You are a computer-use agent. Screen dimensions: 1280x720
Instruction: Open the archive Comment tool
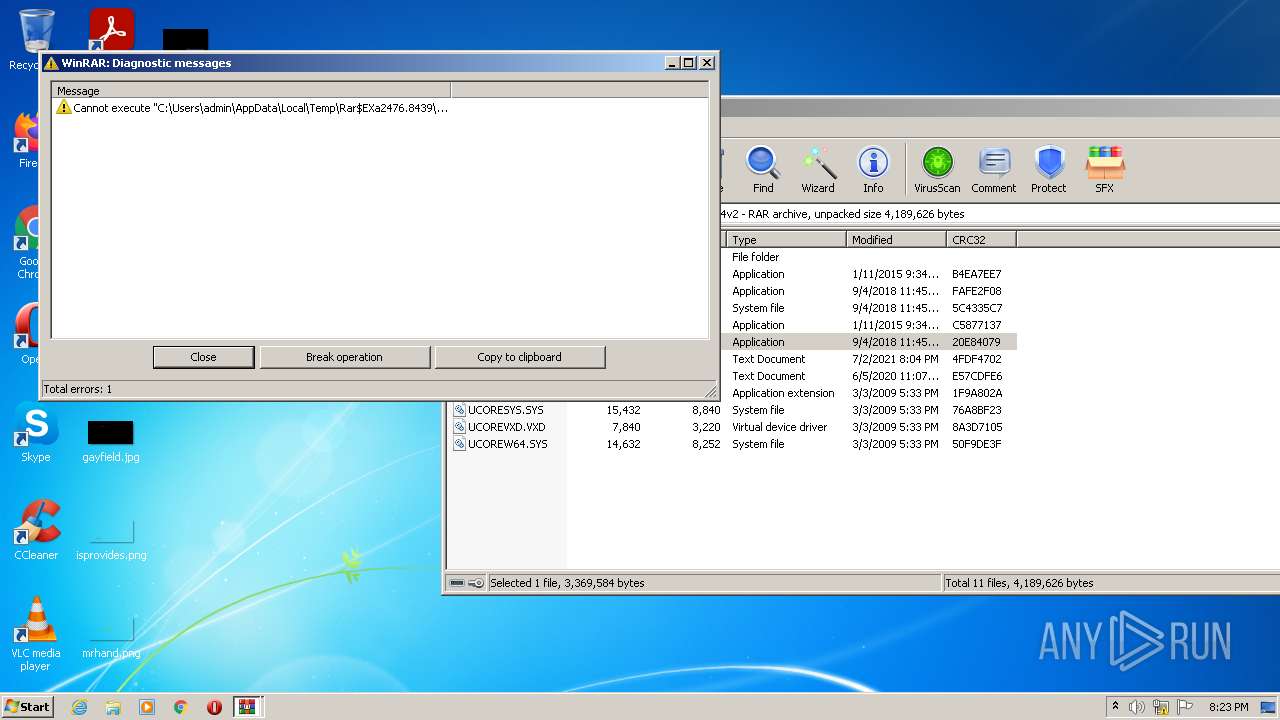point(993,169)
